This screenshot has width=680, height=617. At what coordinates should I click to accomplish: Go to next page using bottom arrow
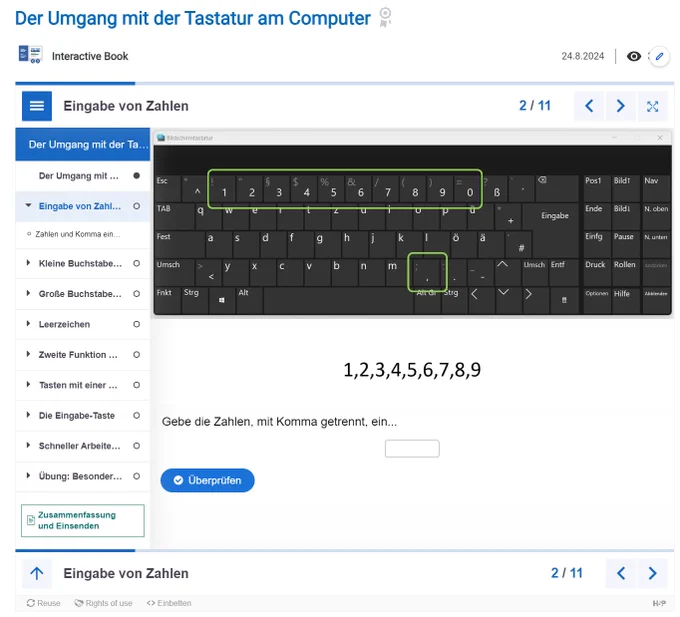[652, 573]
